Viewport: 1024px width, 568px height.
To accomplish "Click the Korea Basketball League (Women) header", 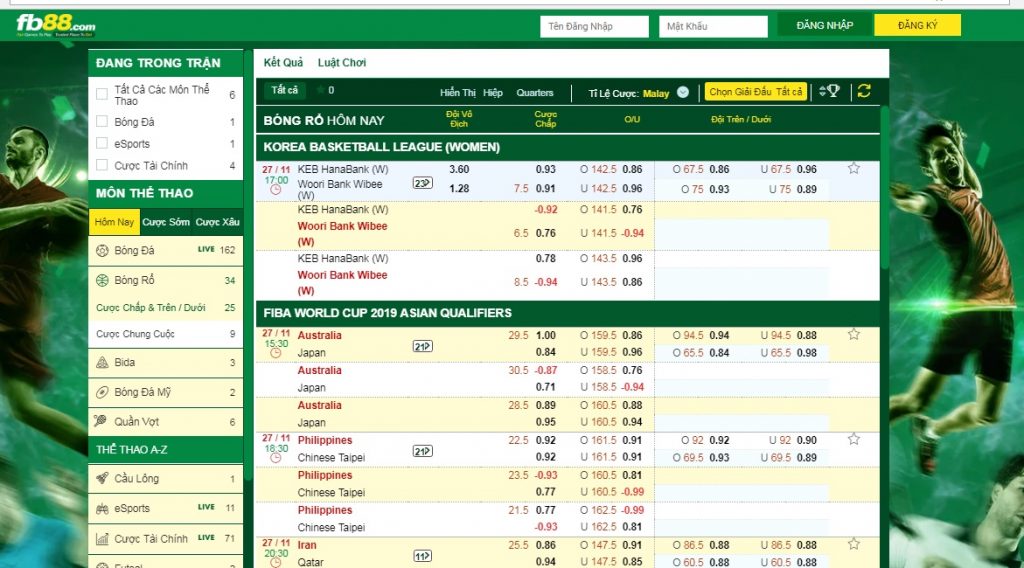I will [x=568, y=148].
